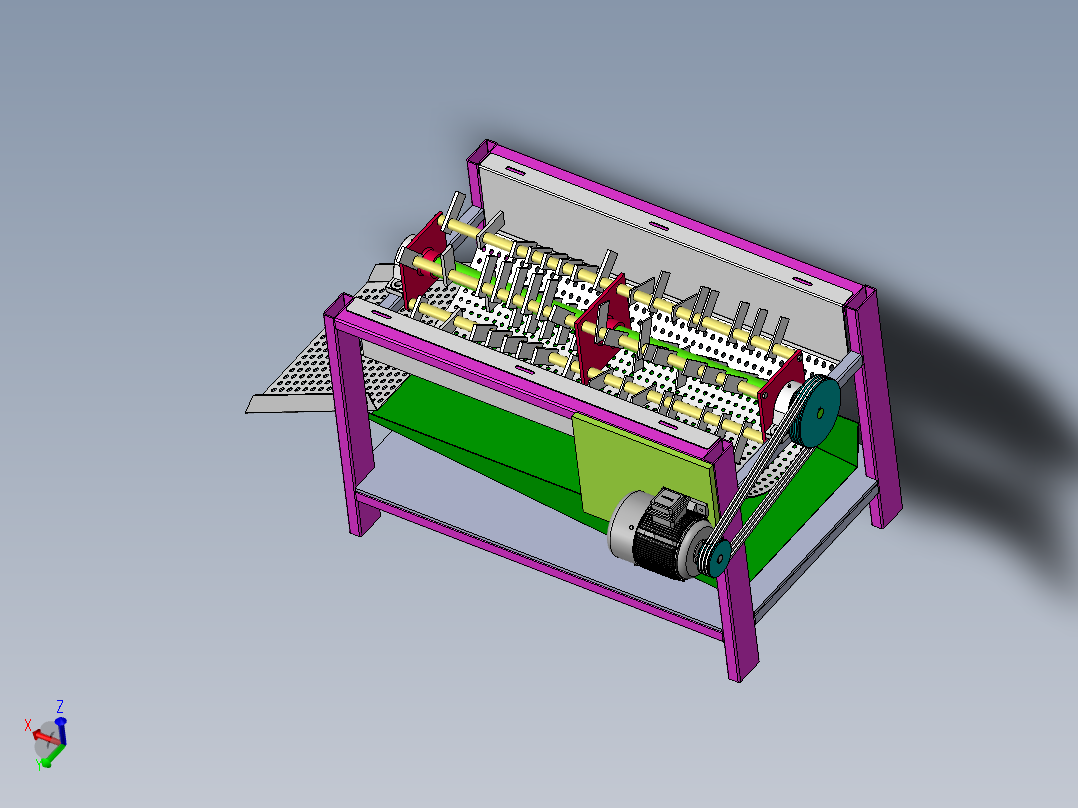Click the Y axis label on the triad
The width and height of the screenshot is (1078, 808).
[39, 764]
